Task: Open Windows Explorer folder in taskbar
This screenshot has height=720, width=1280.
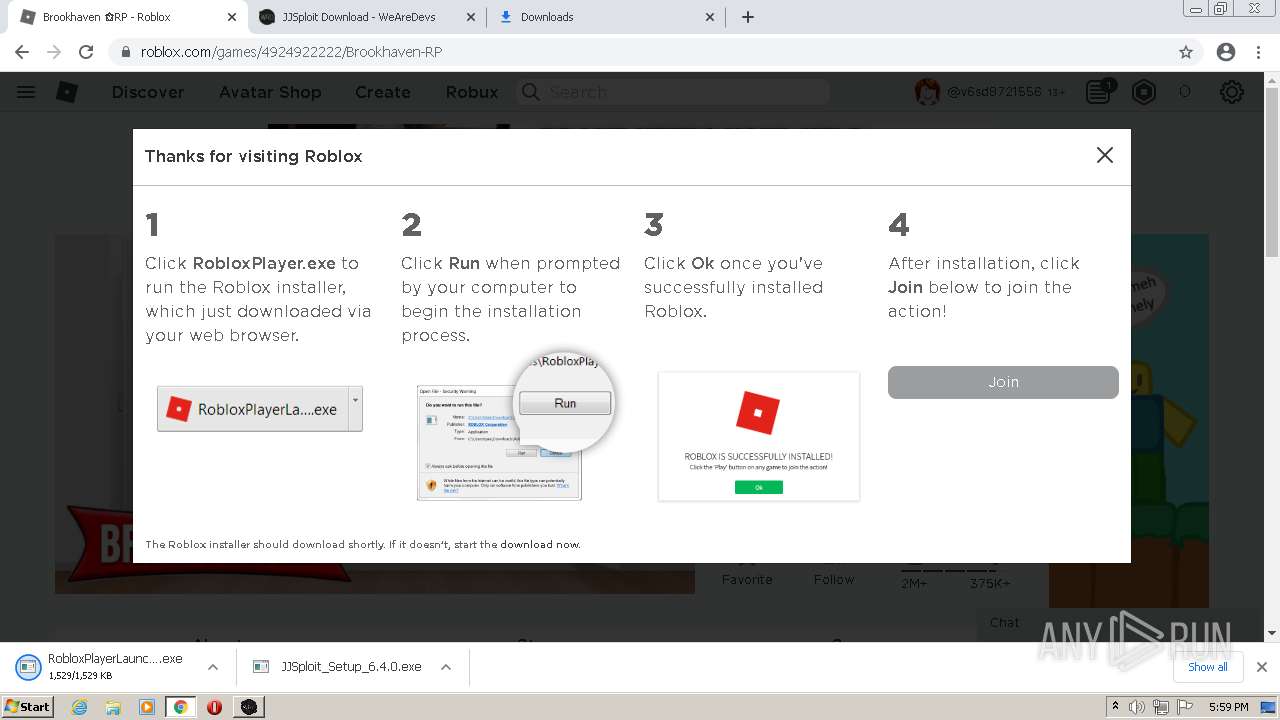Action: pyautogui.click(x=113, y=707)
